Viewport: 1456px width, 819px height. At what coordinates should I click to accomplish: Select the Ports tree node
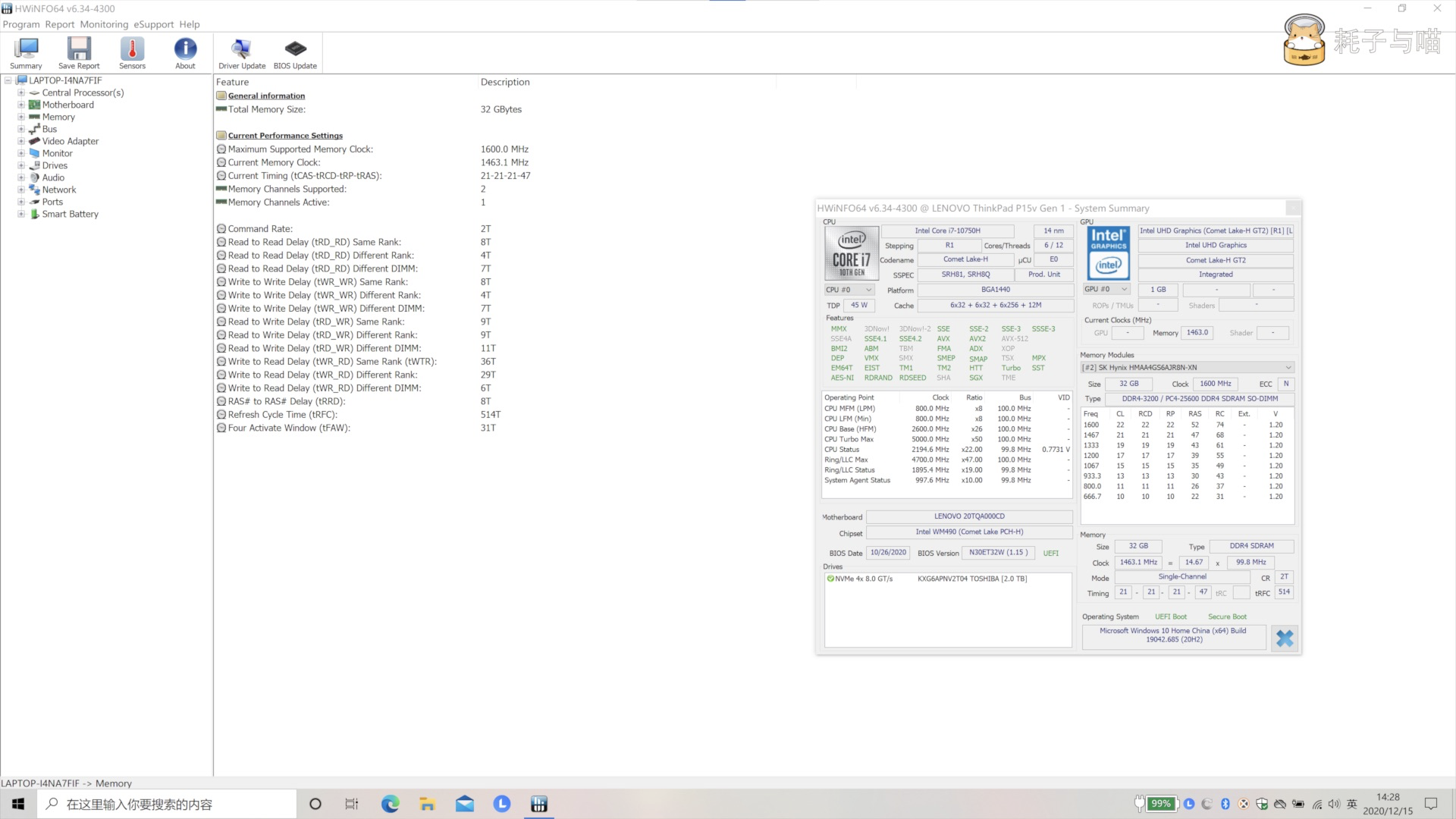pos(52,202)
